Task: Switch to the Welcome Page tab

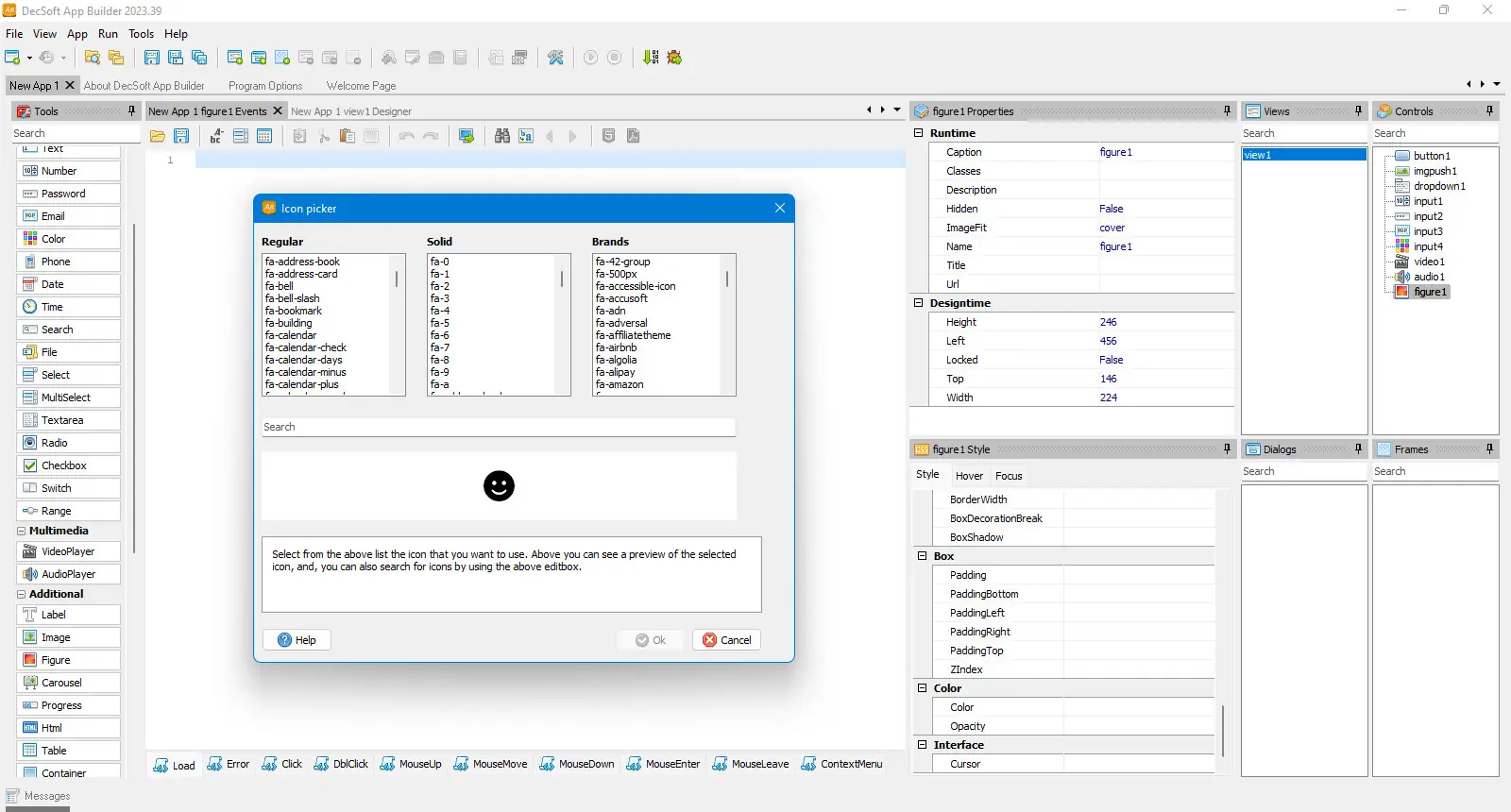Action: coord(361,85)
